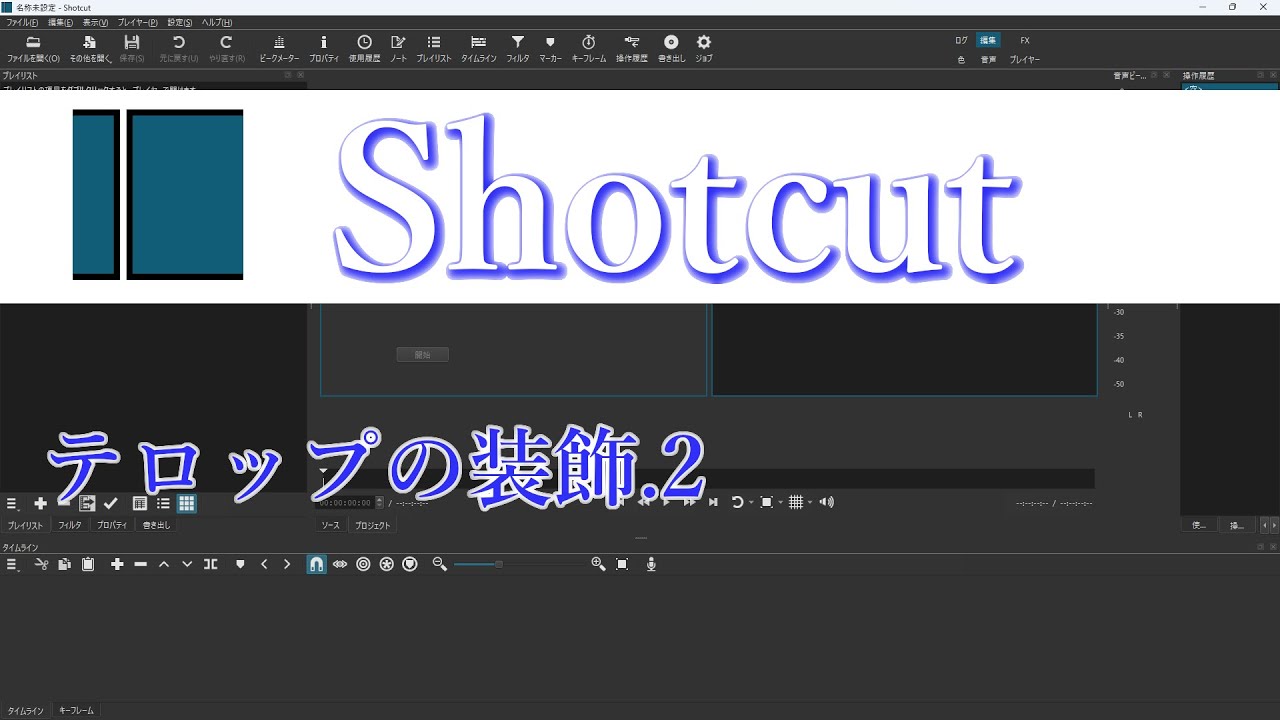Click the その他を開く (Open Other) icon
The height and width of the screenshot is (720, 1280).
tap(90, 48)
